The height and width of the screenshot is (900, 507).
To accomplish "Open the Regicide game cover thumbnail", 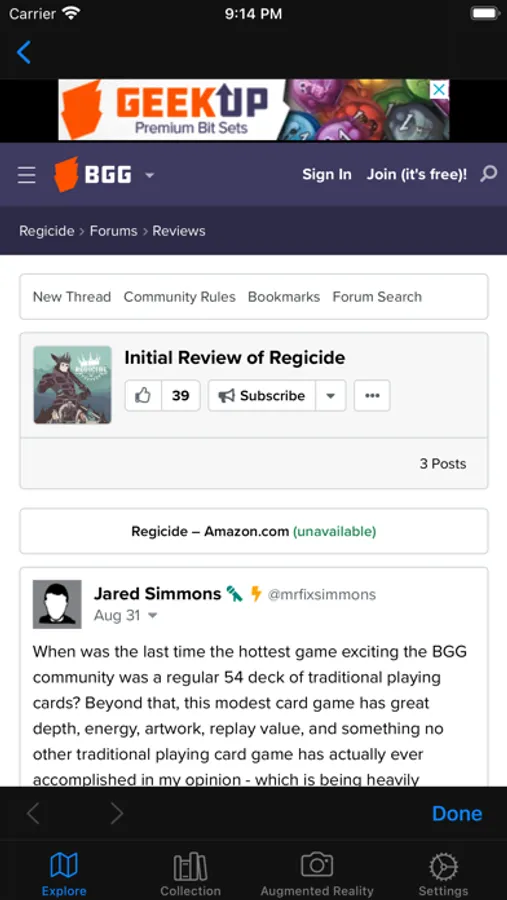I will point(72,385).
